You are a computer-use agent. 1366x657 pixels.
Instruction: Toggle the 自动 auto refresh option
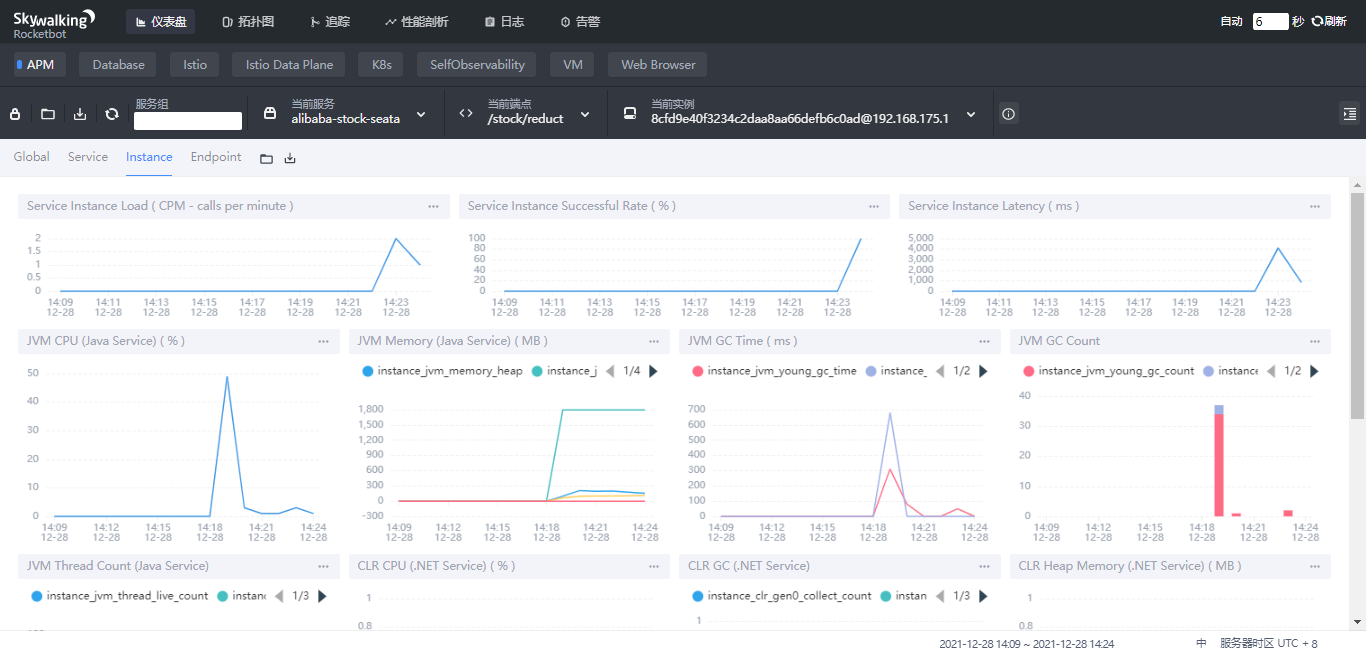pos(1232,21)
